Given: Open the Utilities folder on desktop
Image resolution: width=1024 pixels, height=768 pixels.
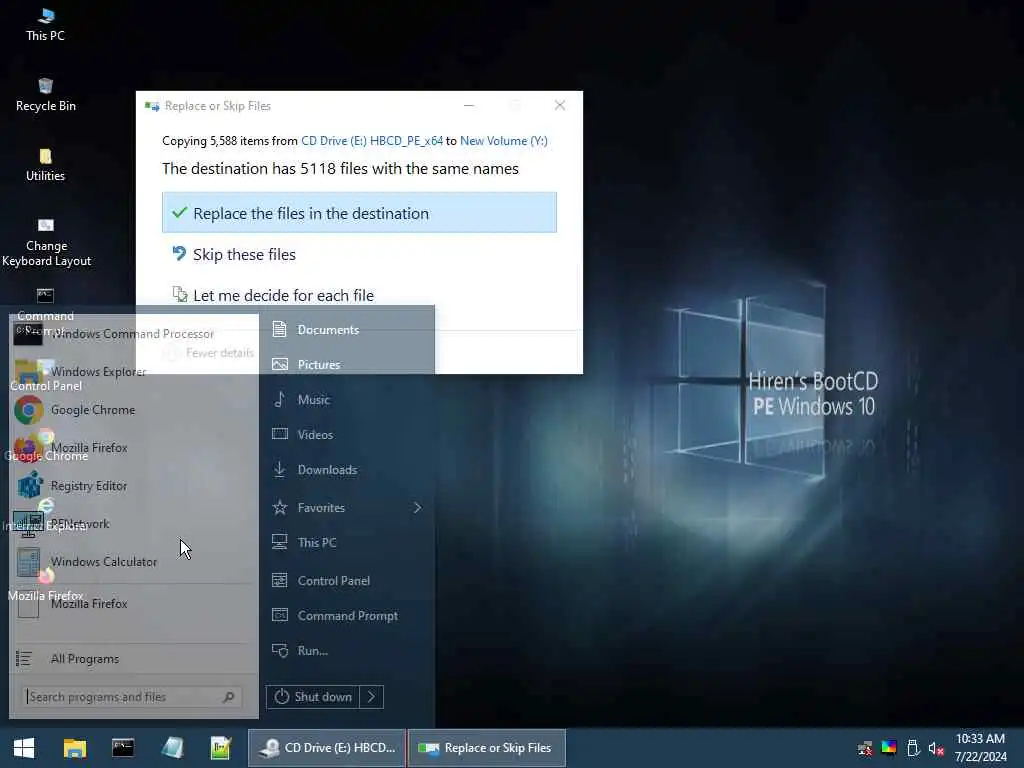Looking at the screenshot, I should tap(45, 165).
